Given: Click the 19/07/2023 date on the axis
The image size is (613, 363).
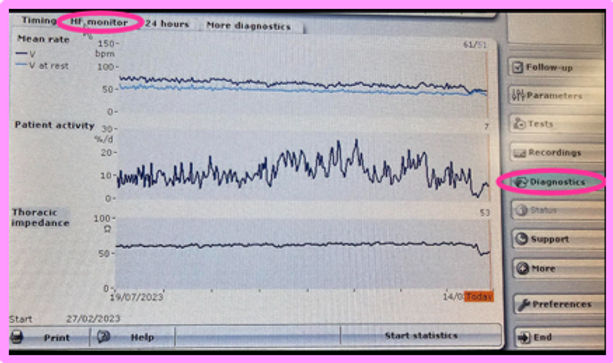Looking at the screenshot, I should pos(136,297).
